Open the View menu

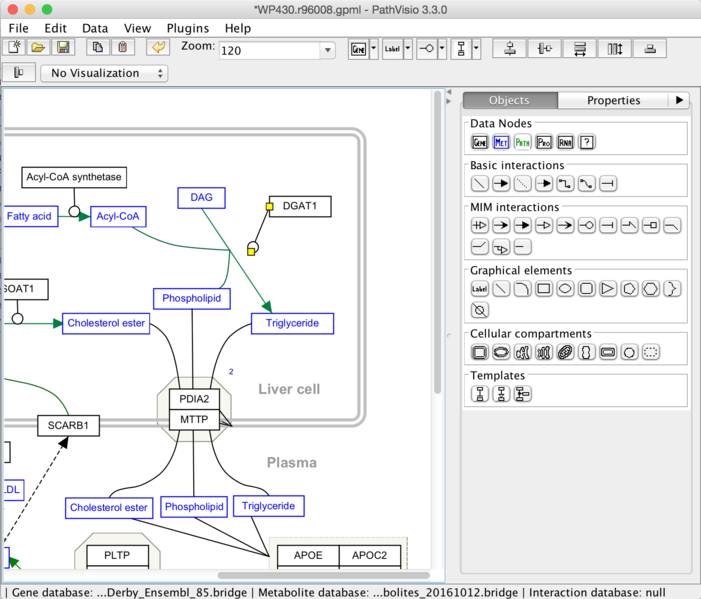[x=137, y=28]
